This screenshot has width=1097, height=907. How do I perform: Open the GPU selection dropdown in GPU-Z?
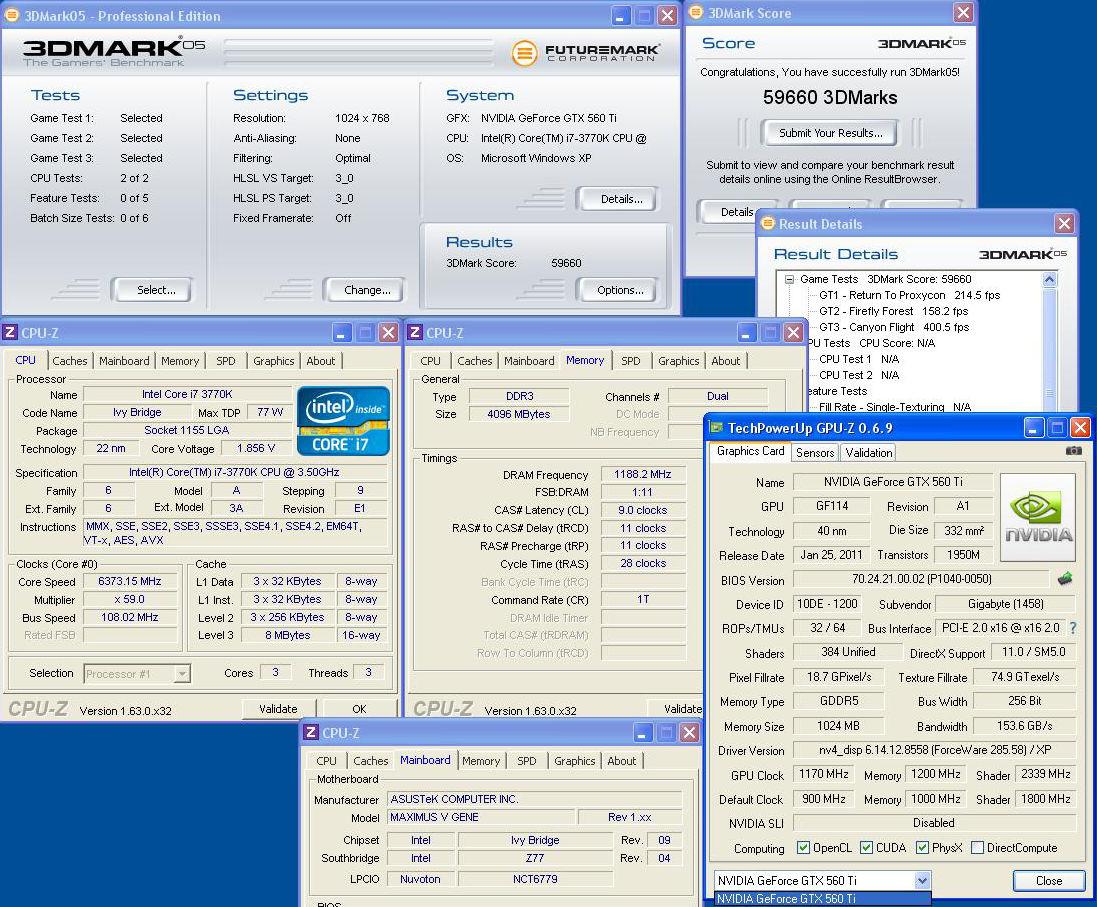(x=922, y=880)
